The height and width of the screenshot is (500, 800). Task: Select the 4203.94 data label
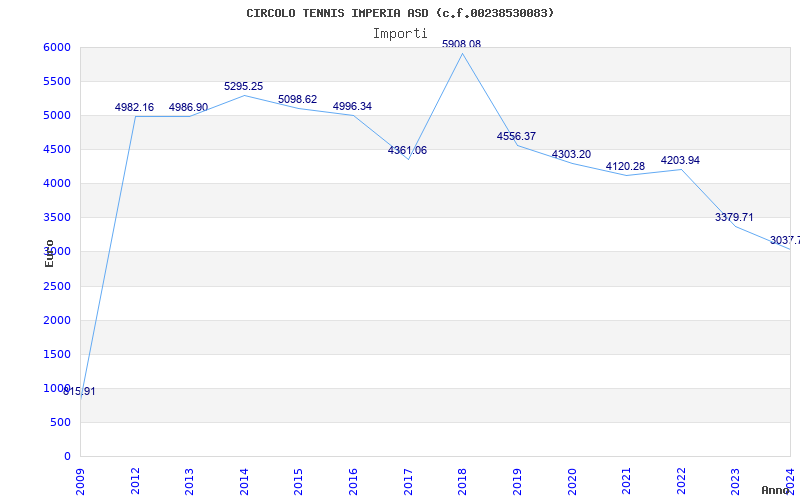tap(680, 161)
